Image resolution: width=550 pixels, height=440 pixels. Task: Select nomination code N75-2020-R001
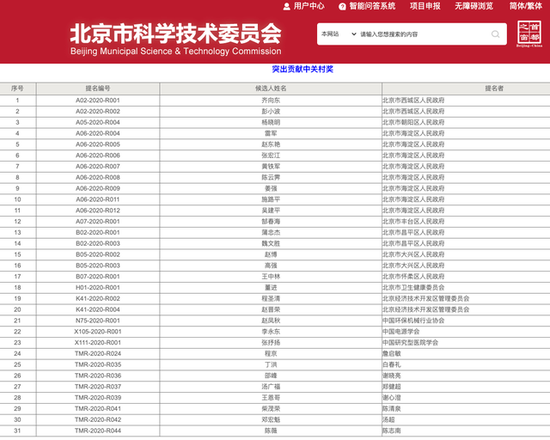[98, 320]
